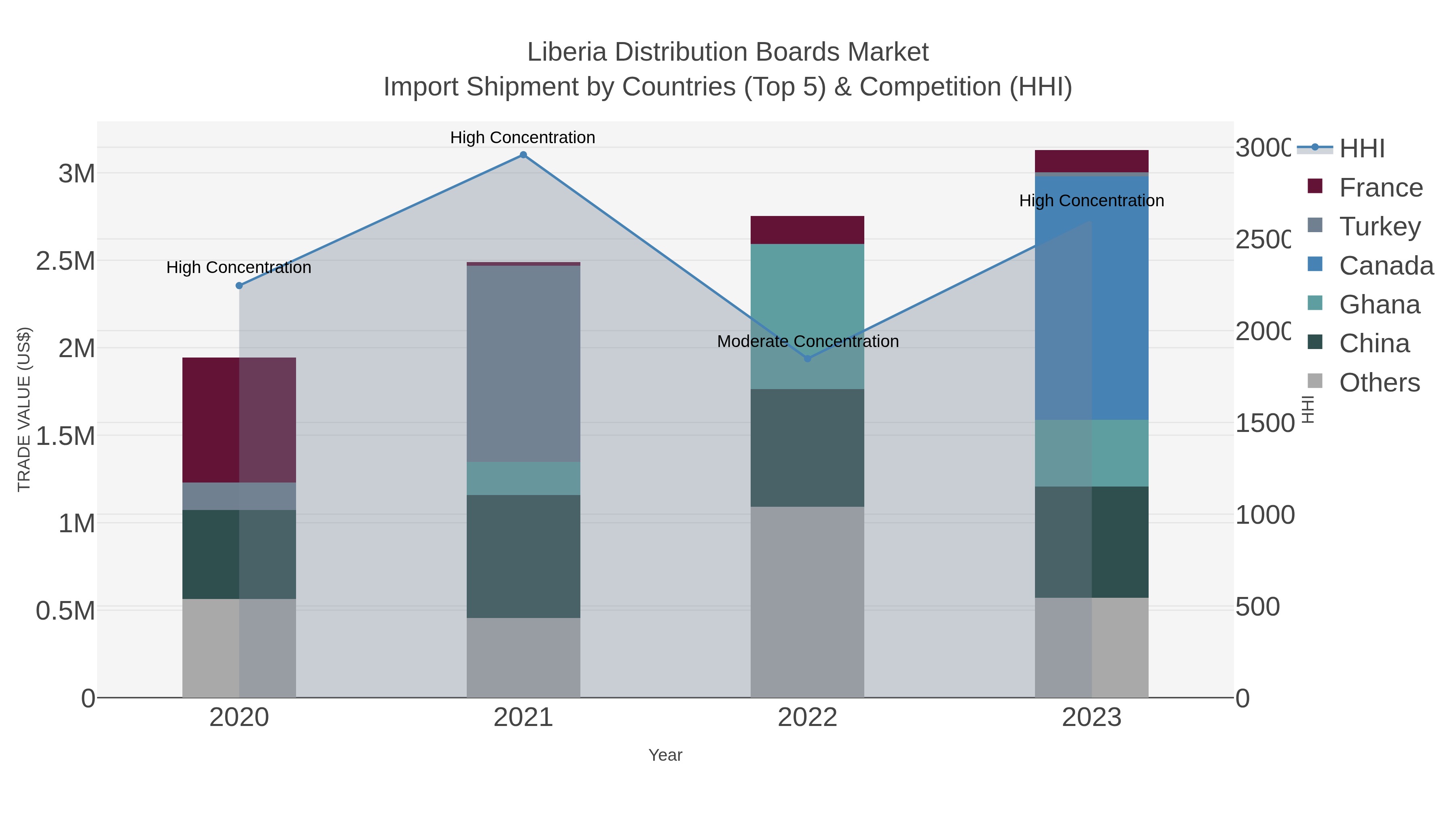Click the 1M y-axis tick label
The height and width of the screenshot is (819, 1456).
[x=77, y=523]
